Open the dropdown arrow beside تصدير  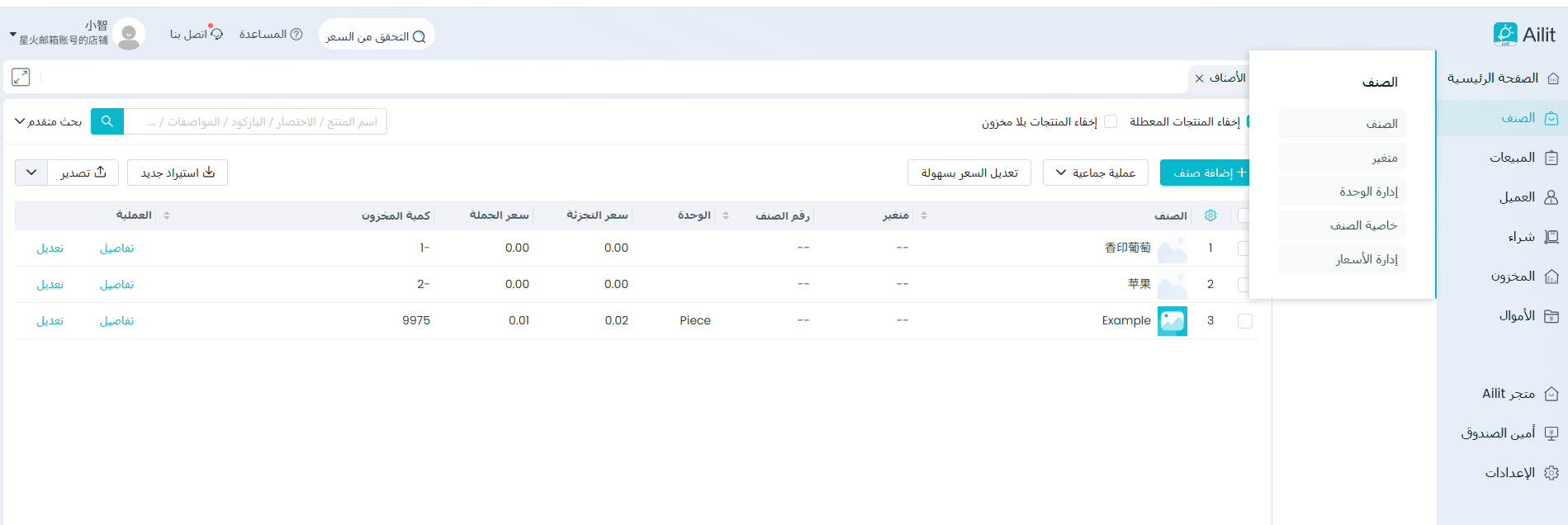31,173
